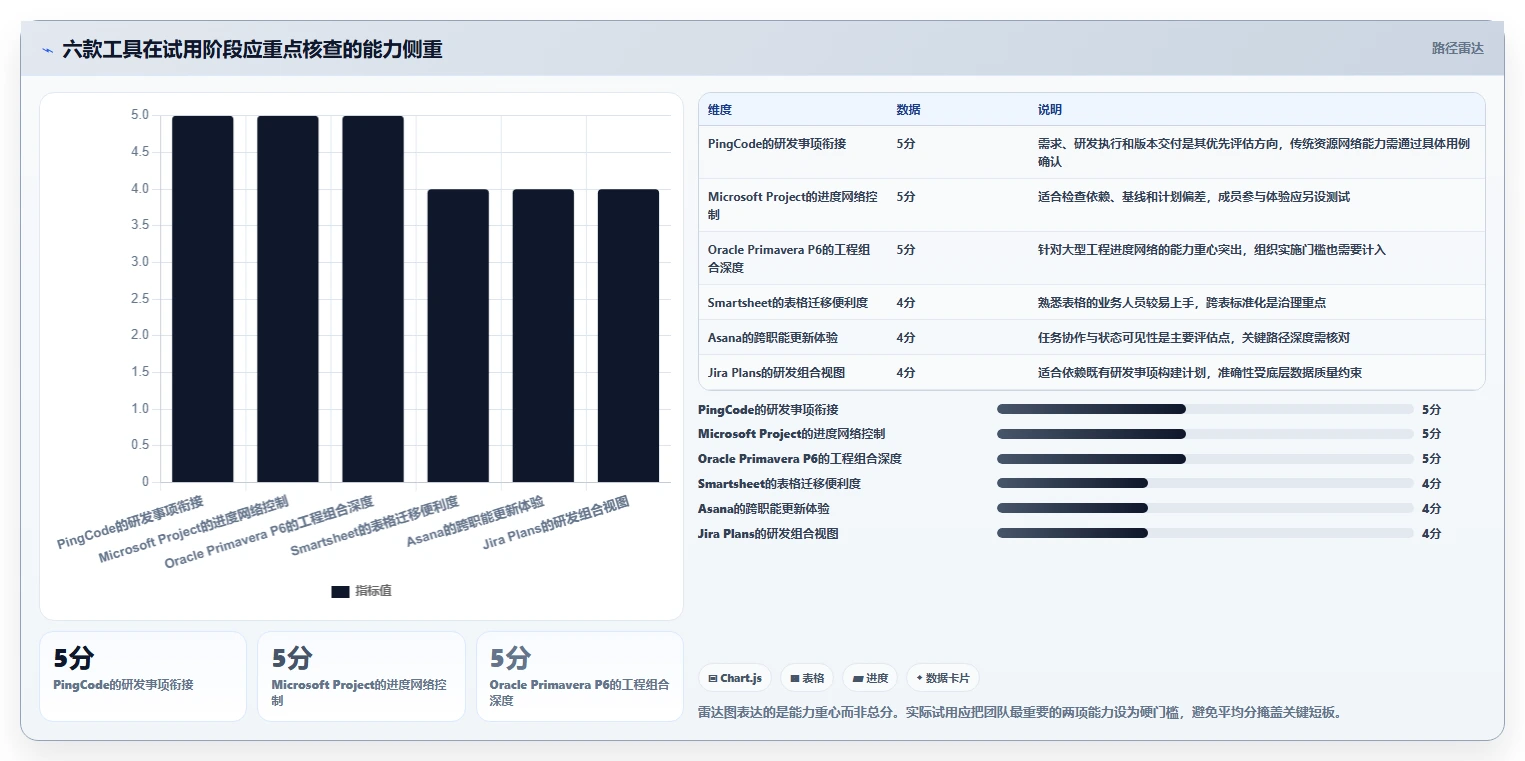Click the description 适合检查依赖、基线和计划偏差
The height and width of the screenshot is (761, 1525).
pos(1194,197)
